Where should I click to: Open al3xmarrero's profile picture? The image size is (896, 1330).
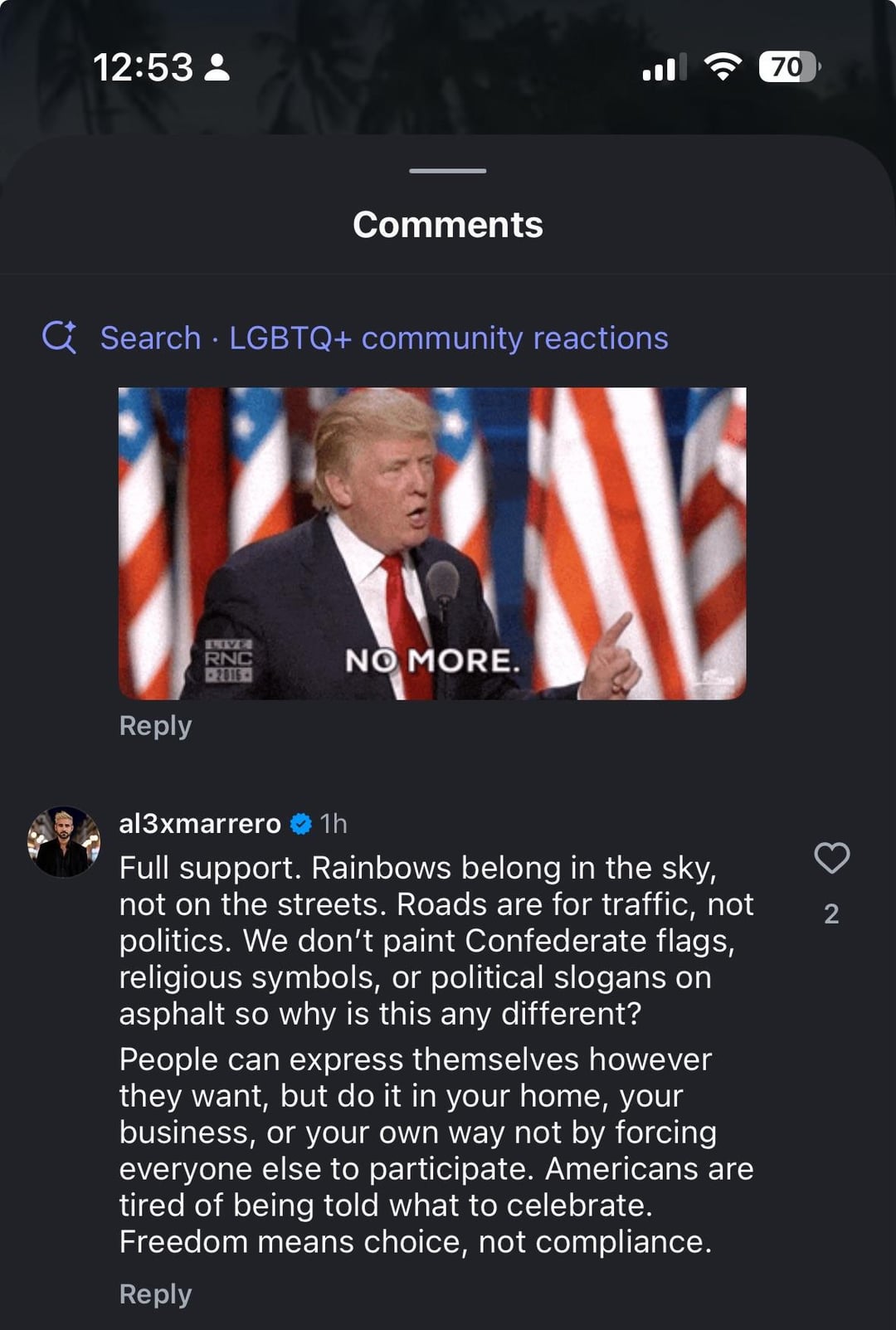click(x=64, y=842)
